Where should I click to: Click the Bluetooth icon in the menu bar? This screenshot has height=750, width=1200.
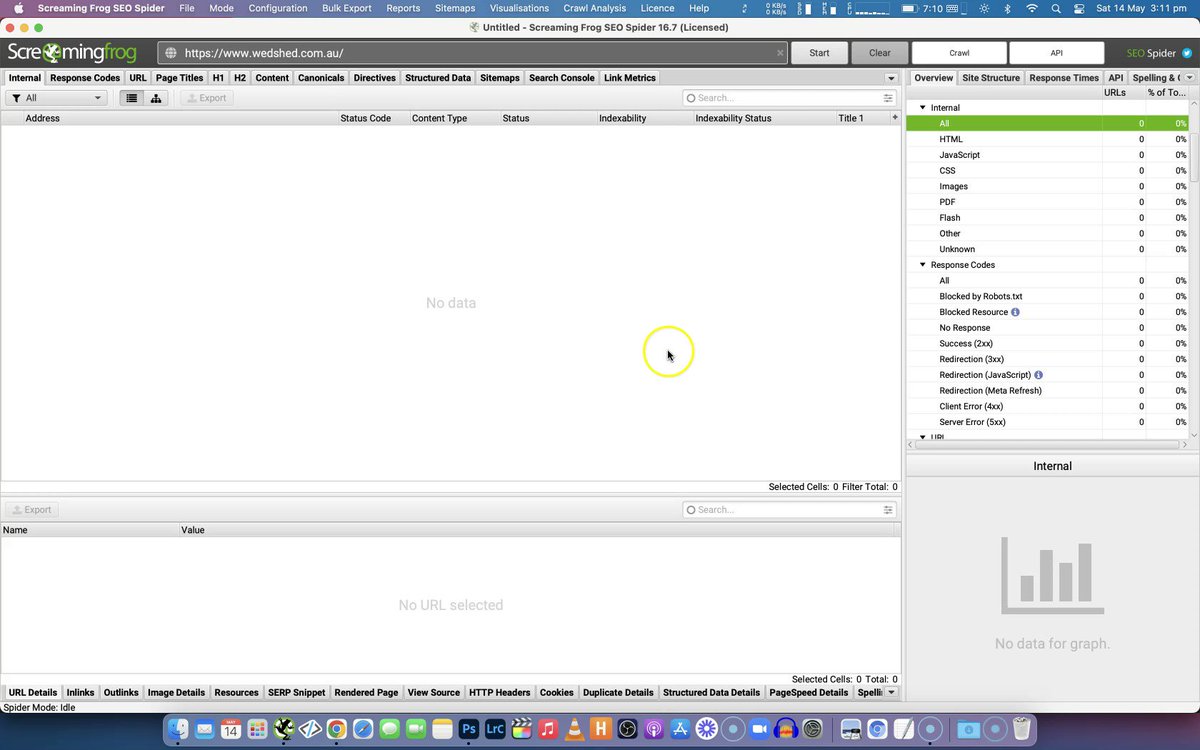[1008, 8]
